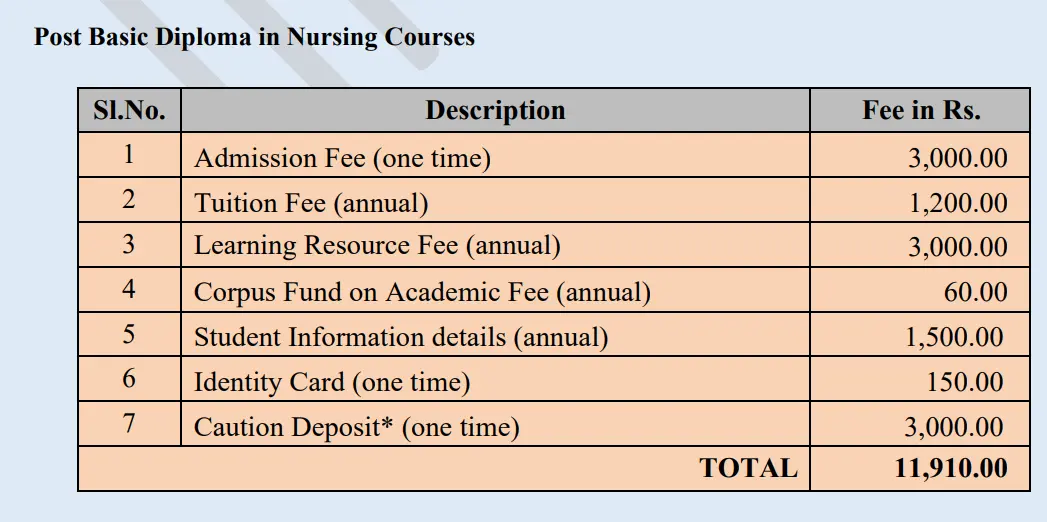The image size is (1047, 522).
Task: Click the 1,200.00 tuition fee amount
Action: tap(957, 203)
